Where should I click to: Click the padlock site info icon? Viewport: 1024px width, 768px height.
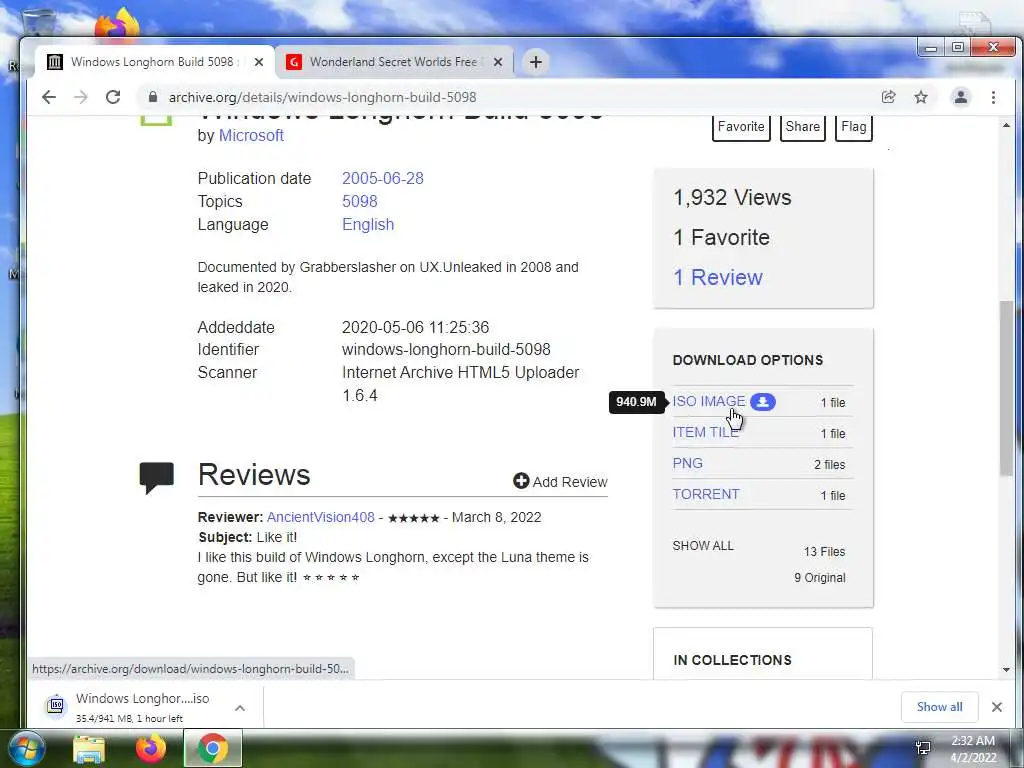tap(153, 97)
